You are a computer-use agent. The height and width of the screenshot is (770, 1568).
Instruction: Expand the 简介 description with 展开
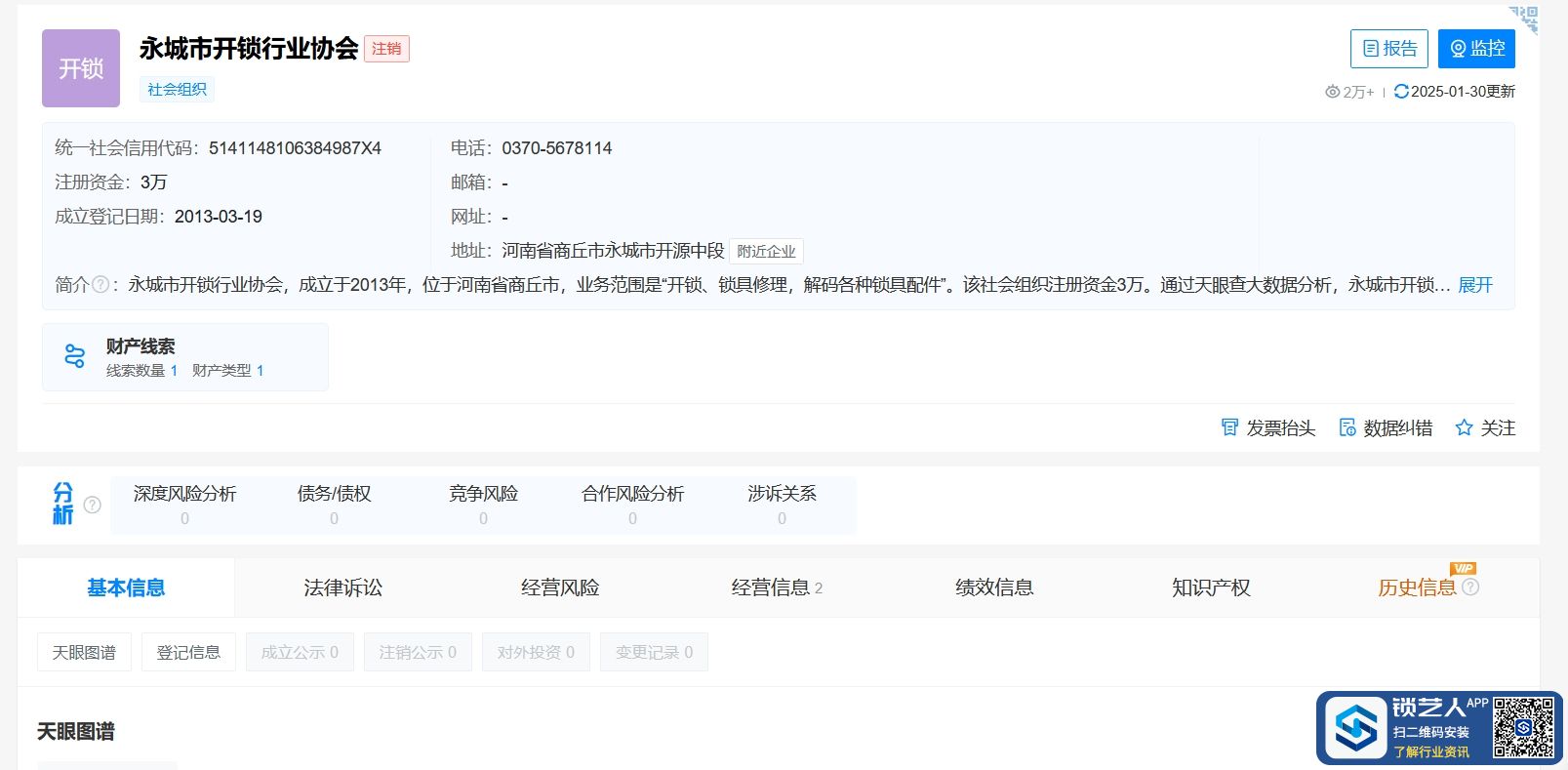(x=1474, y=285)
